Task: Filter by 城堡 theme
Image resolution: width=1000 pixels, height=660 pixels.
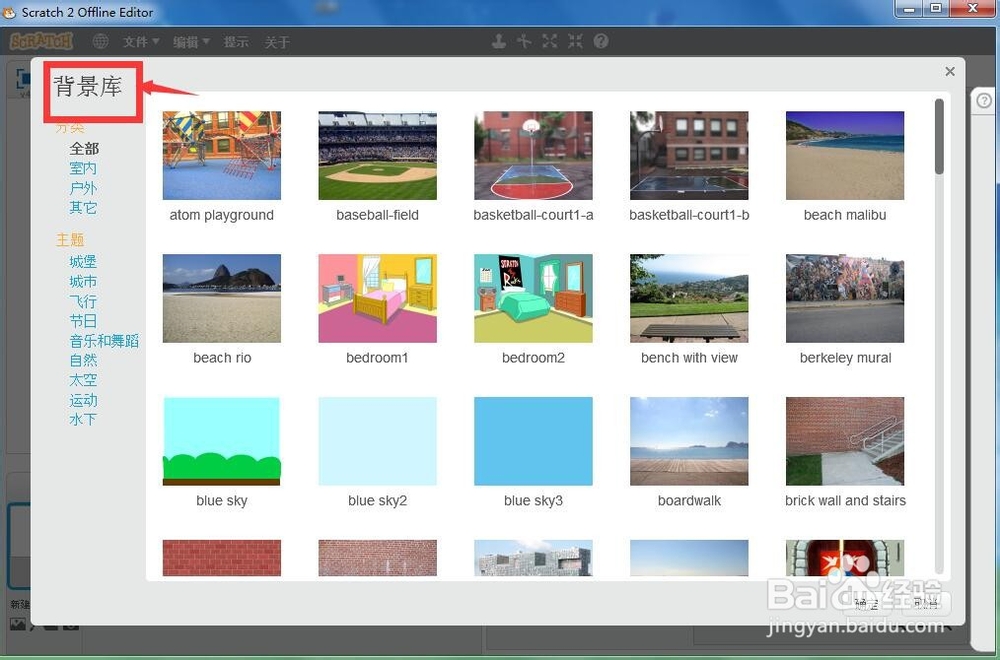Action: tap(84, 261)
